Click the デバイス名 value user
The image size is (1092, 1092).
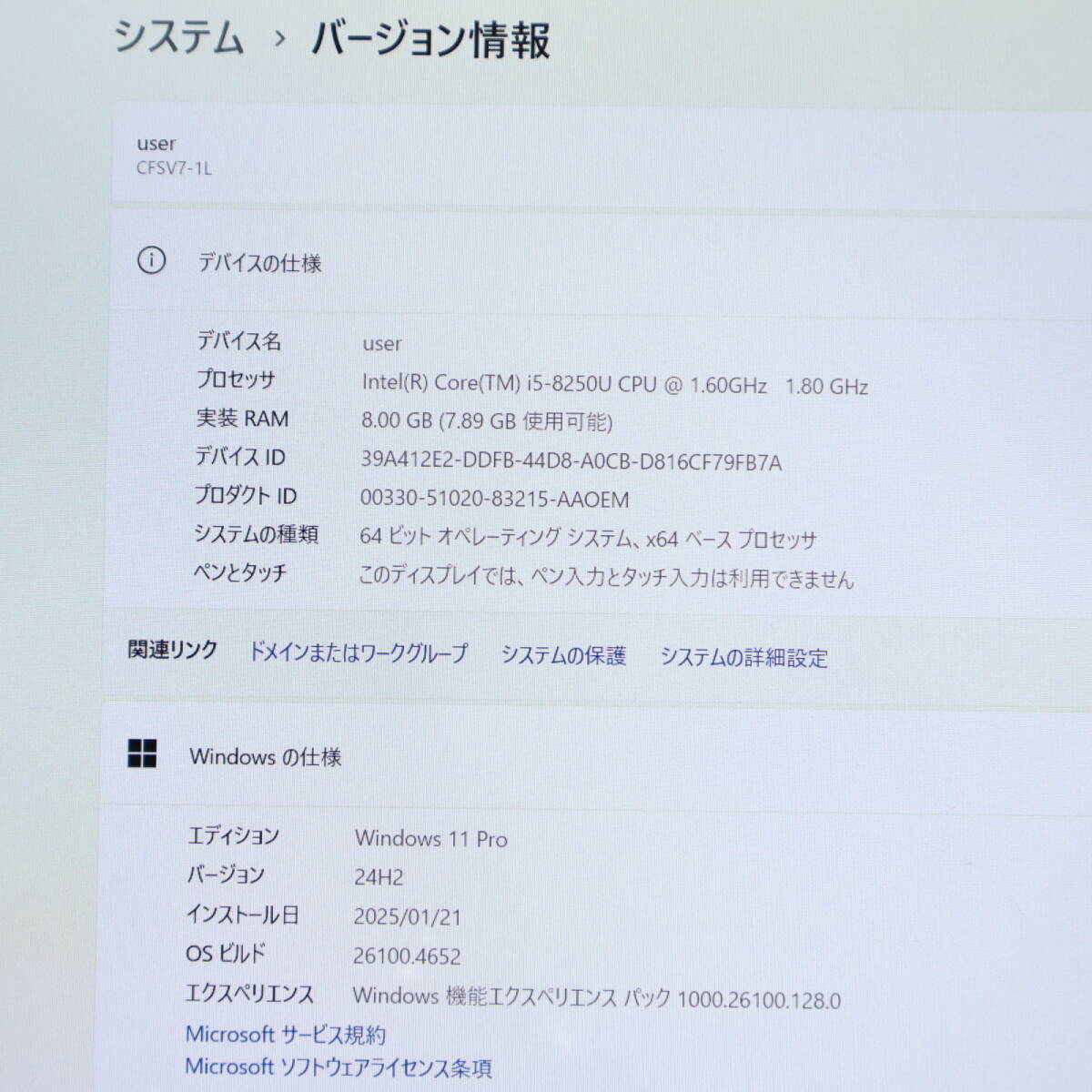coord(382,344)
